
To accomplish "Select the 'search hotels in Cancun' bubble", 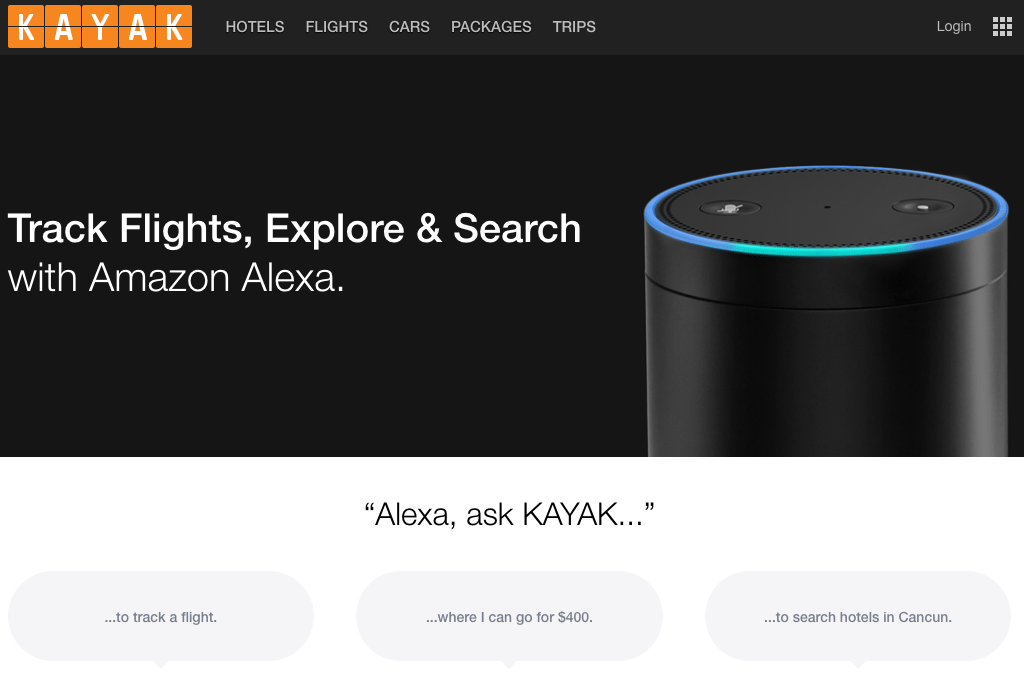I will click(858, 617).
